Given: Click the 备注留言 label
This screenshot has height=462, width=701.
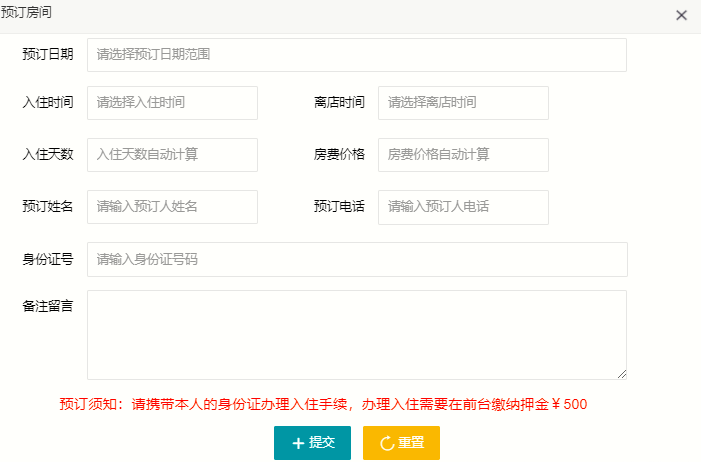Looking at the screenshot, I should tap(48, 306).
